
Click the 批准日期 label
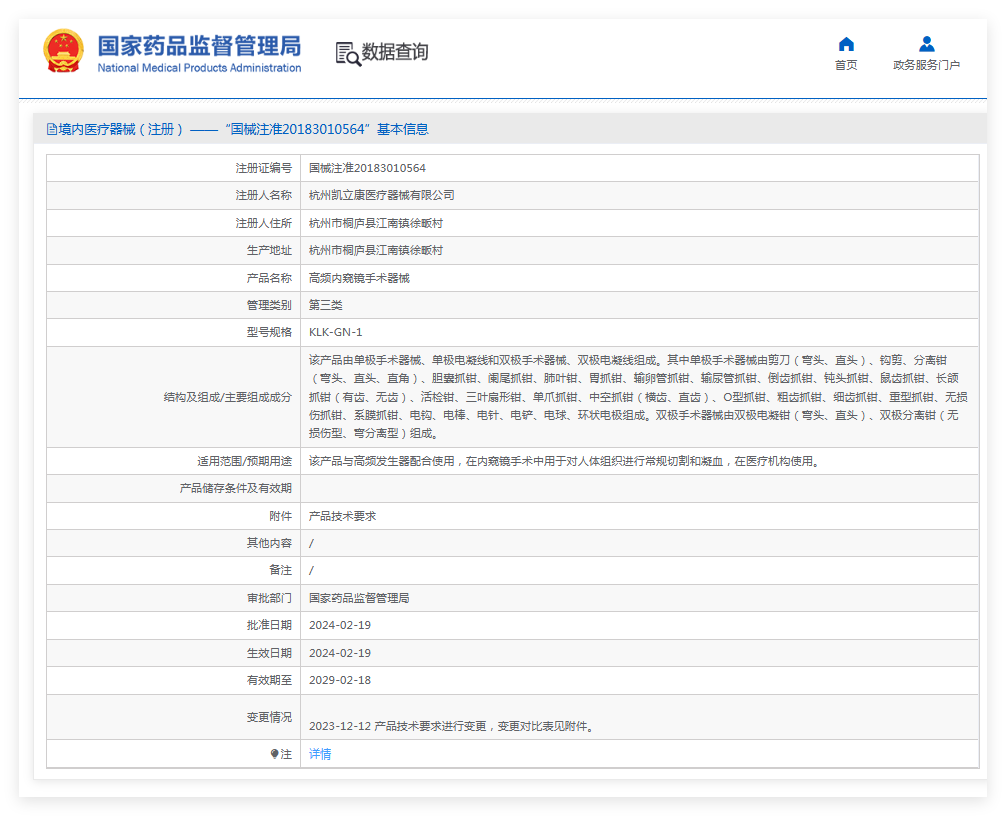point(269,625)
